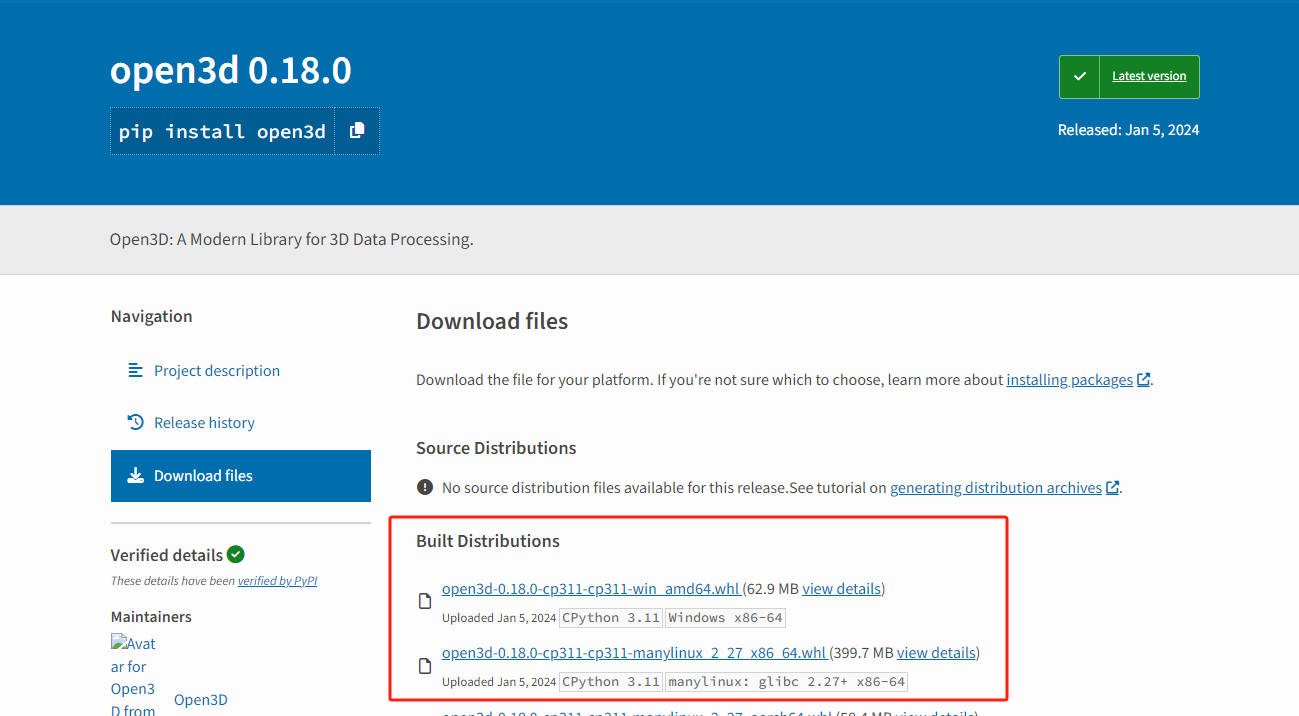Viewport: 1299px width, 716px height.
Task: Click the Project description list icon
Action: tap(136, 370)
